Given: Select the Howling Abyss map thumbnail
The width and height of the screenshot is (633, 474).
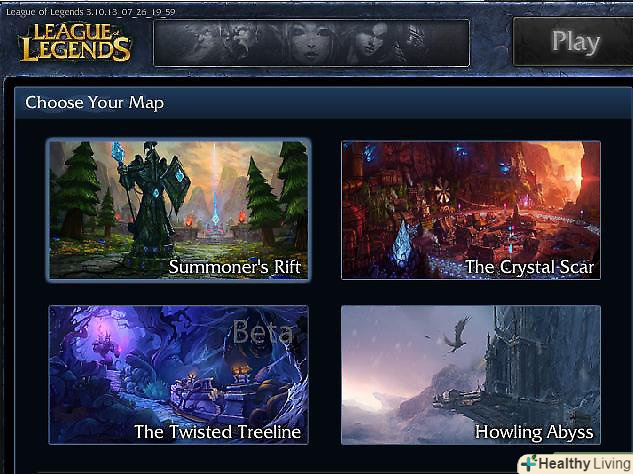Looking at the screenshot, I should 471,375.
